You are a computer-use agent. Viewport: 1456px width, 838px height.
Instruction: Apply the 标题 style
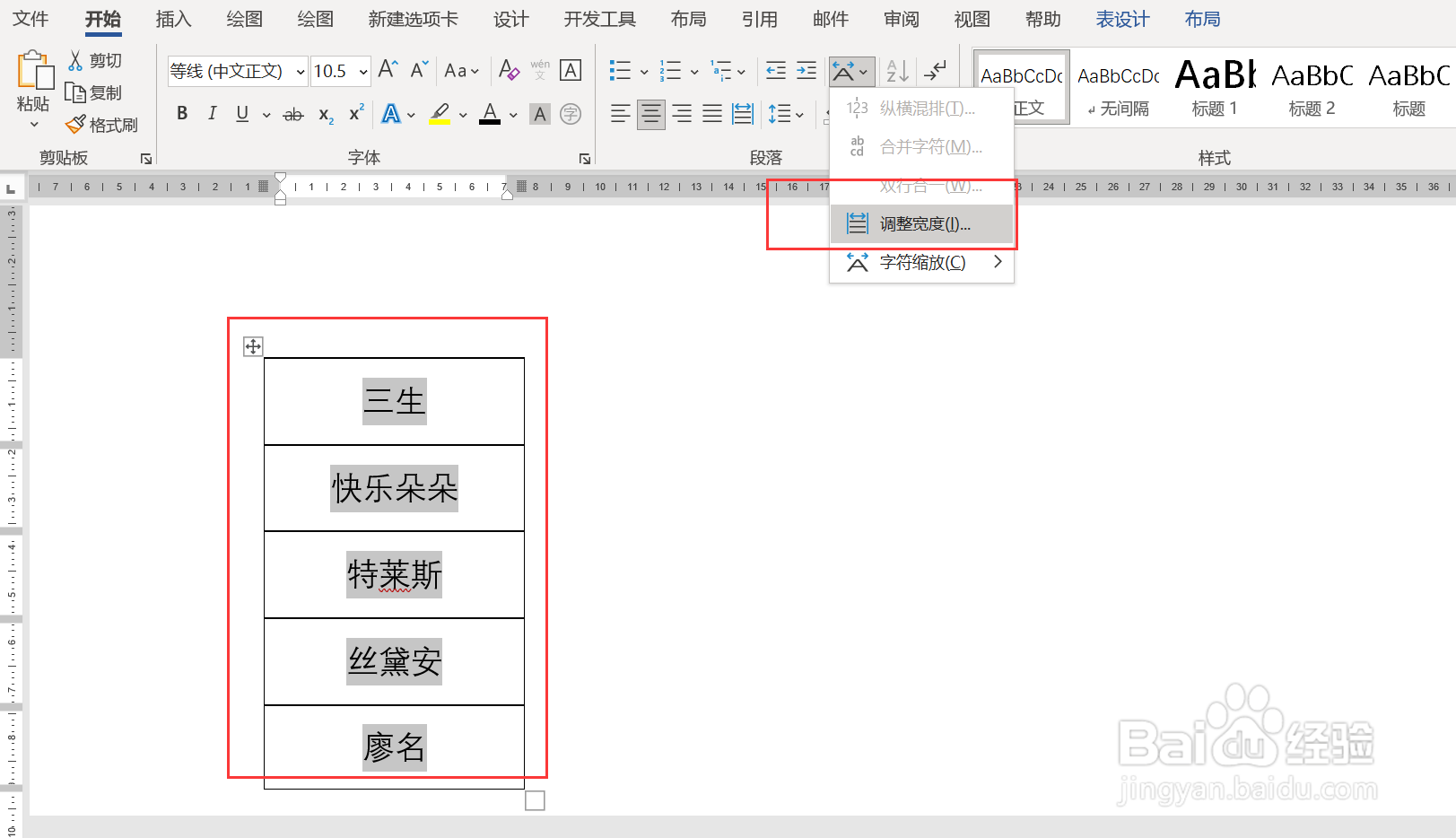[x=1408, y=88]
